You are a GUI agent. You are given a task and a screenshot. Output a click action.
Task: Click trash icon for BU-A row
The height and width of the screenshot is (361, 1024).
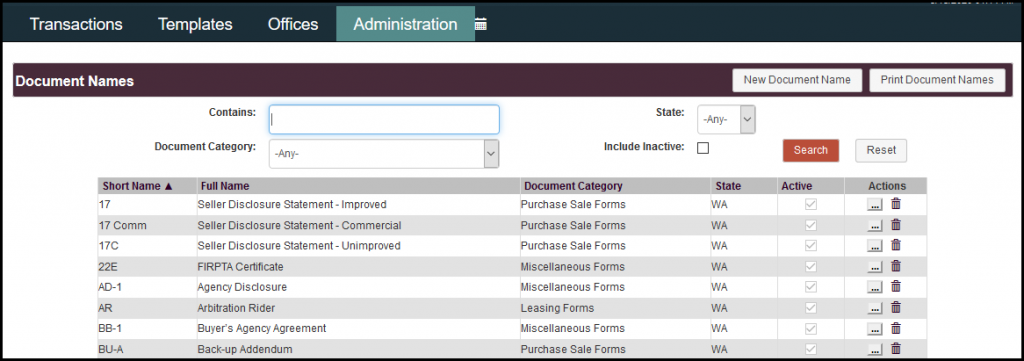(896, 349)
